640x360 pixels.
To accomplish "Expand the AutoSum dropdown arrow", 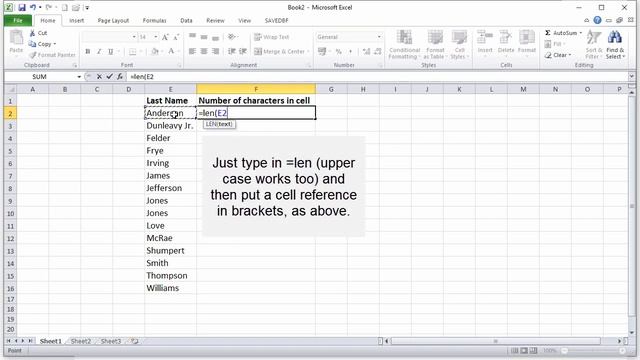I will 580,33.
